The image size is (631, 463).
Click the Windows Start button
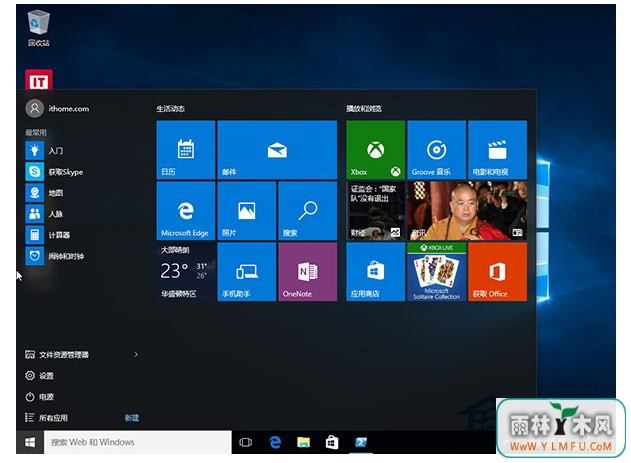pyautogui.click(x=30, y=442)
